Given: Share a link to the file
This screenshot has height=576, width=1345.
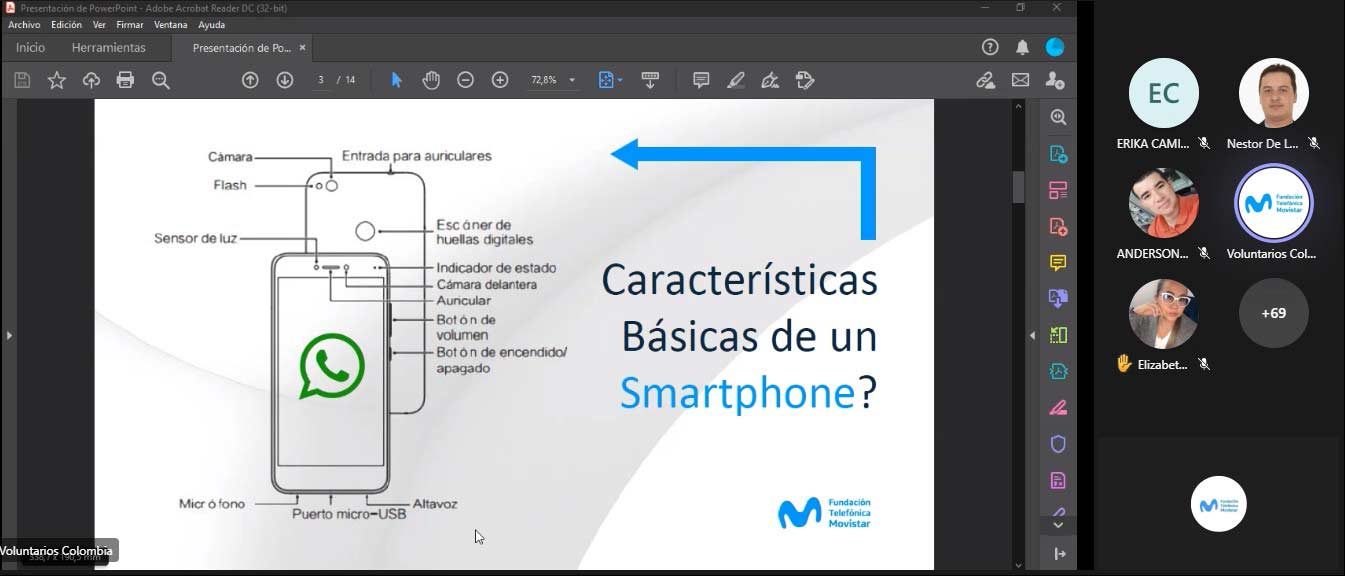Looking at the screenshot, I should (985, 80).
